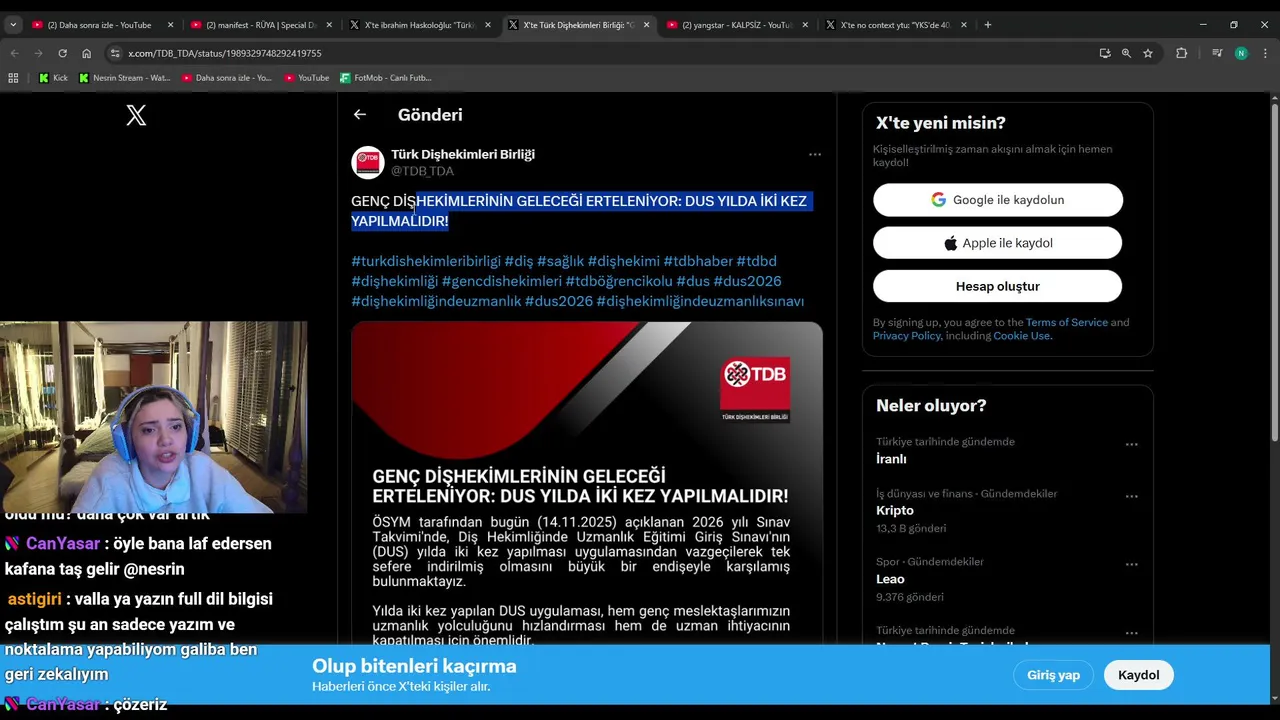This screenshot has width=1280, height=720.
Task: Open the Kick bookmark
Action: (x=53, y=77)
